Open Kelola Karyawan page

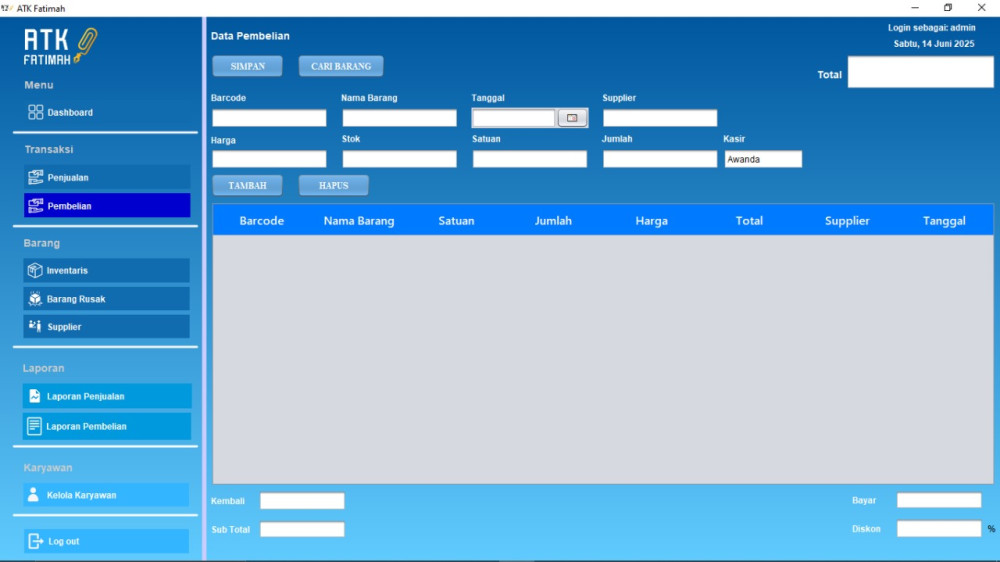(x=107, y=495)
